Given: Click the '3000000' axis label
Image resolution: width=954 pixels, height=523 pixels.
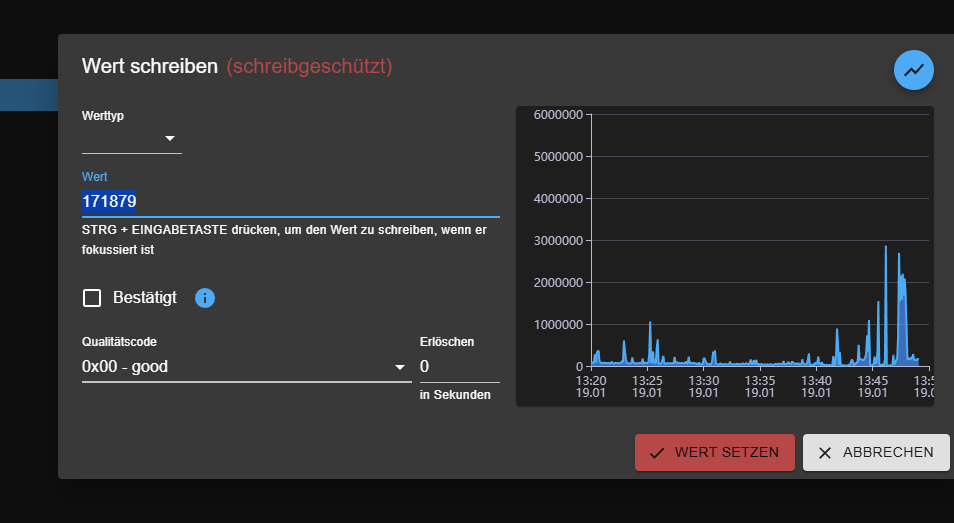Looking at the screenshot, I should click(558, 241).
